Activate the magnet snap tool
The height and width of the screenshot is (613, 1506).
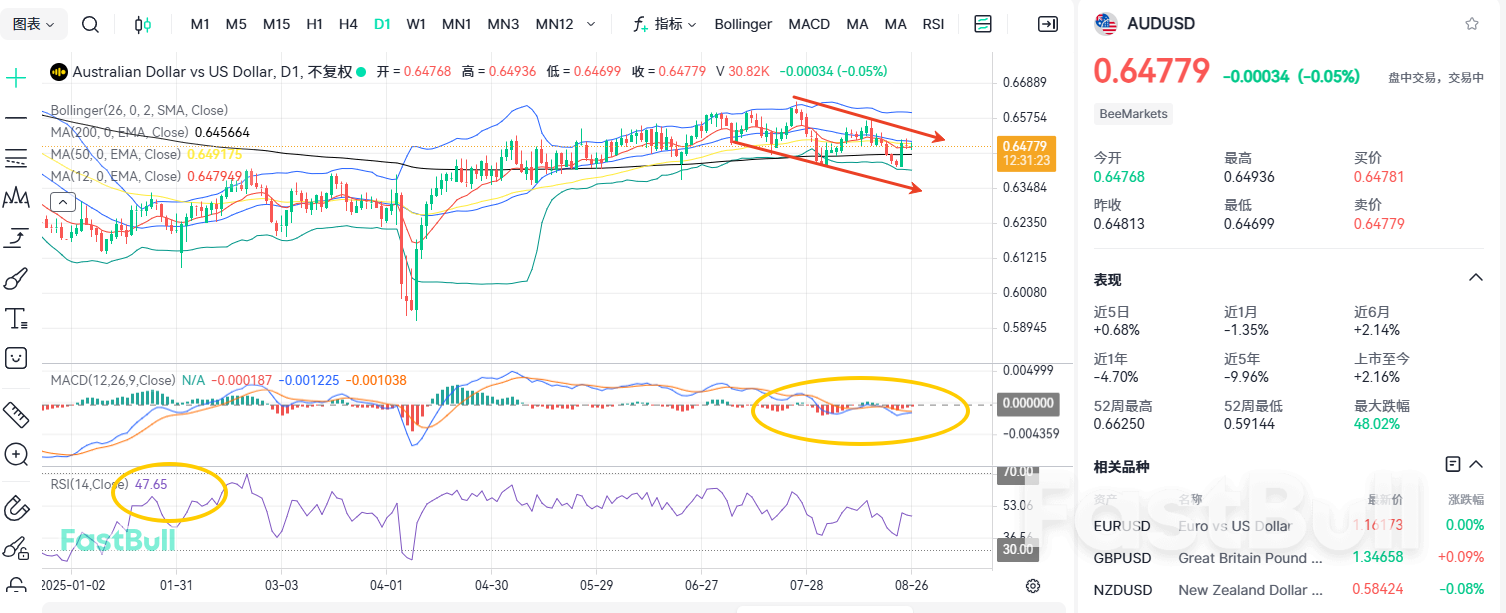tap(16, 508)
